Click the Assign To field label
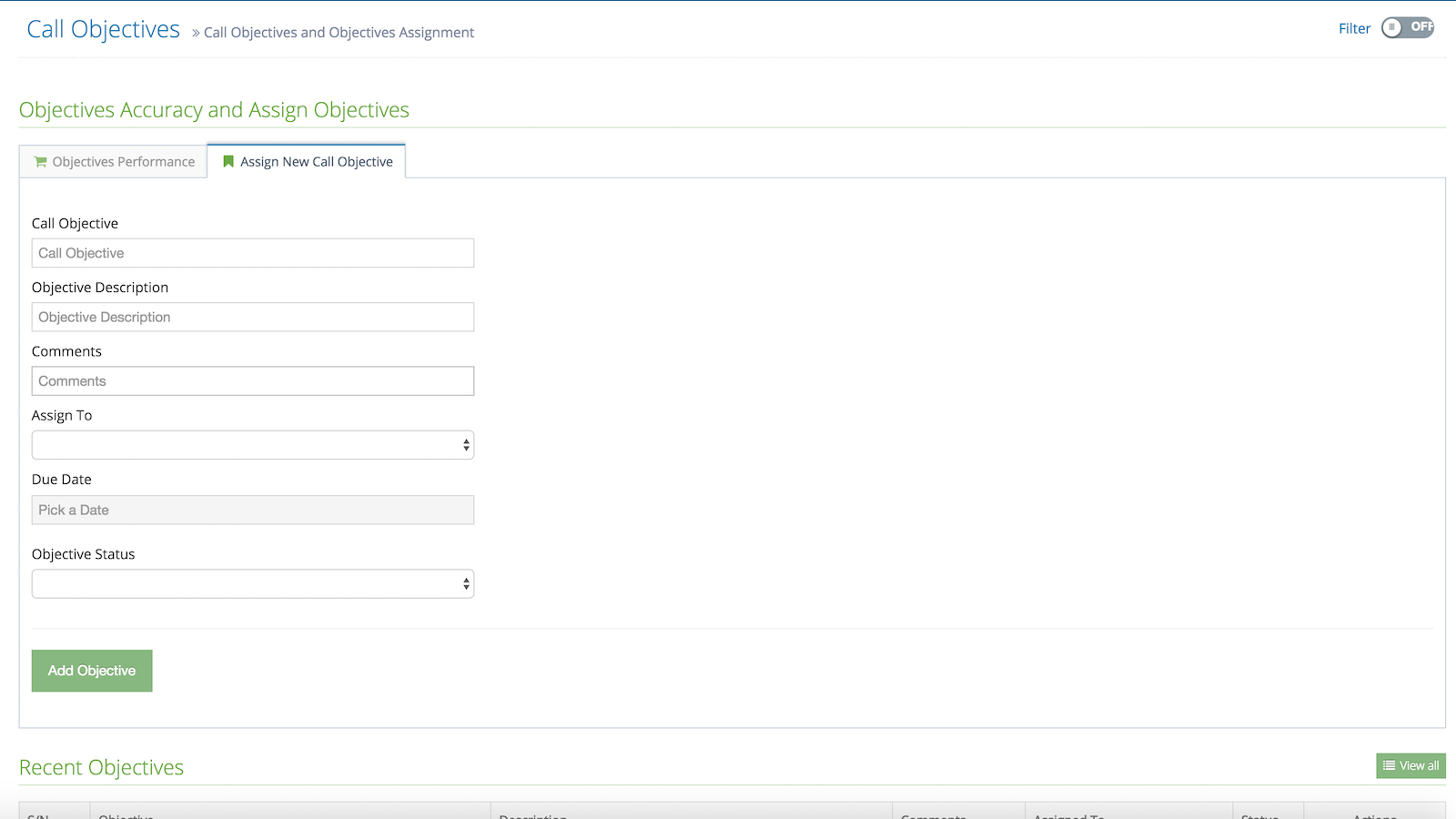The width and height of the screenshot is (1456, 819). (x=62, y=415)
